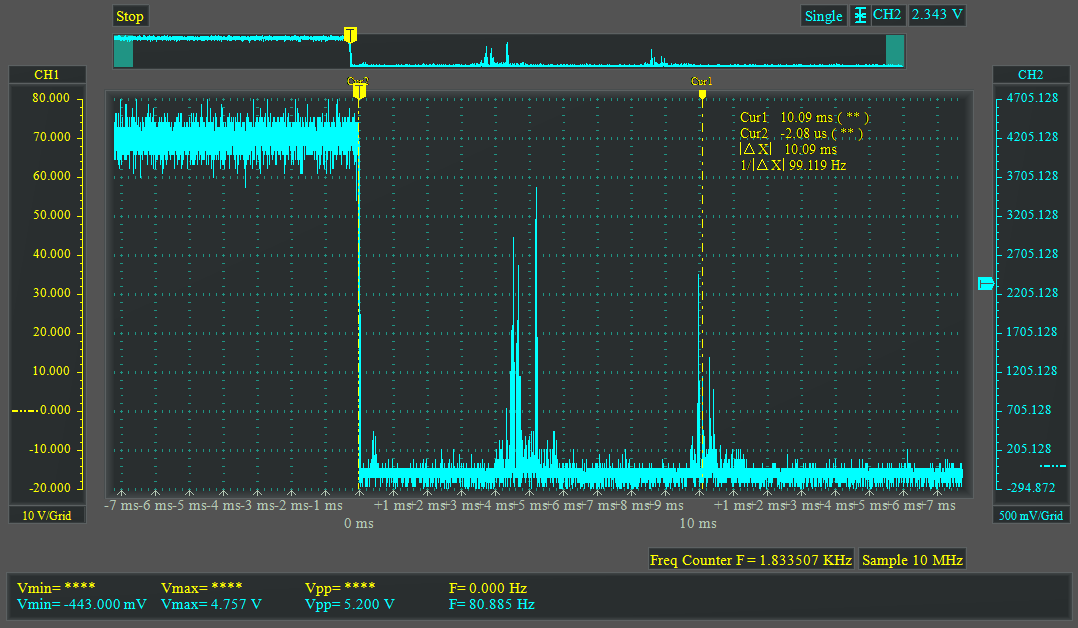Click the CH2 Vmax 4.757 V measurement
Screen dimensions: 1078x628
[211, 605]
